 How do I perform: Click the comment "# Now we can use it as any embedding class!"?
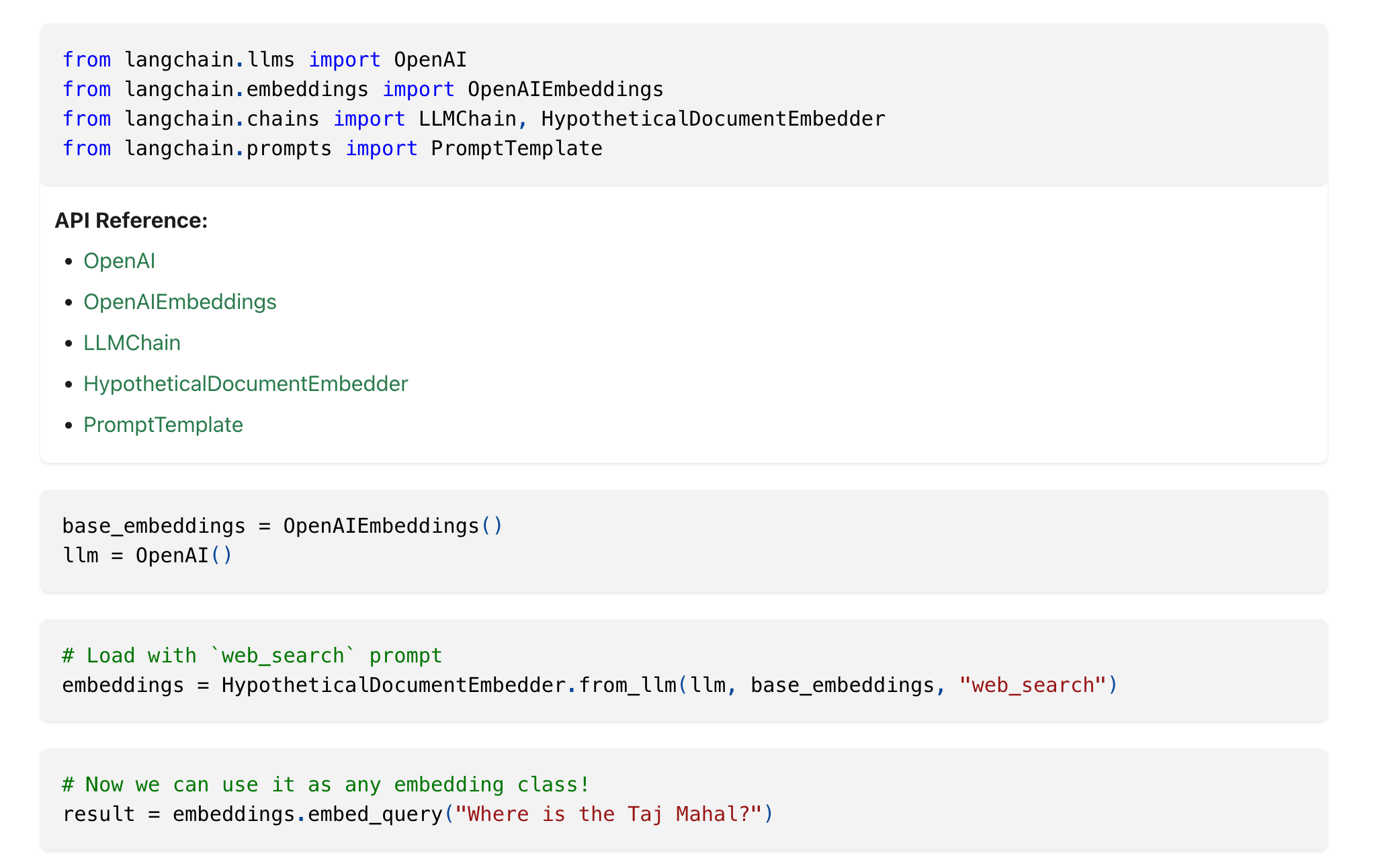[326, 784]
